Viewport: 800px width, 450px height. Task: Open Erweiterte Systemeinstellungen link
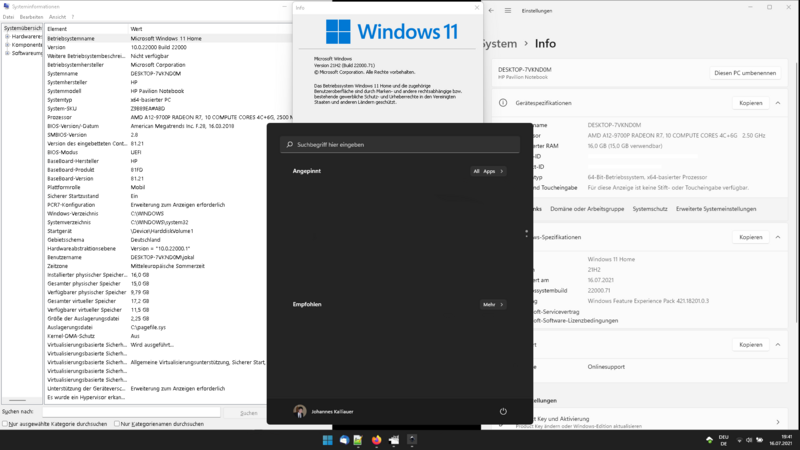click(x=716, y=209)
